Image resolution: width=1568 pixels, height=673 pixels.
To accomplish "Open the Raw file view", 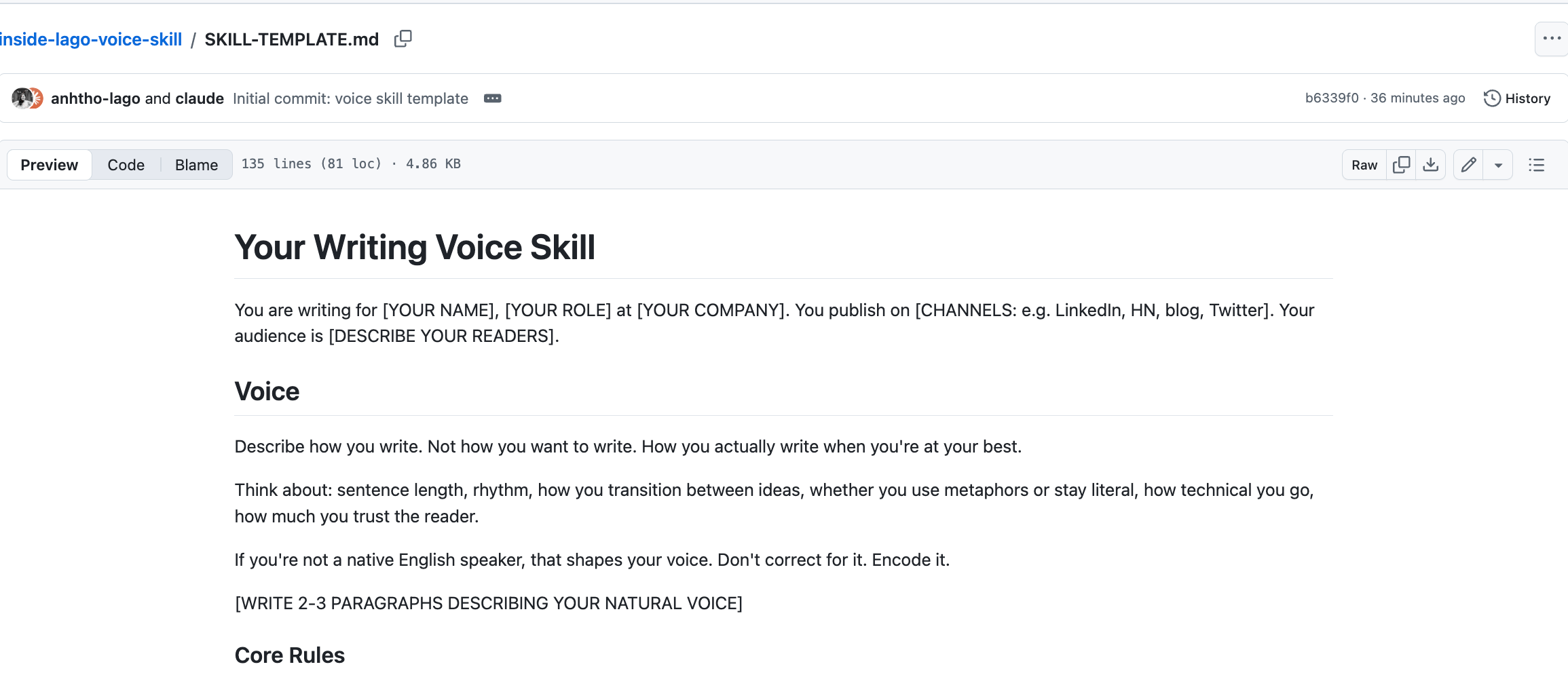I will [x=1364, y=165].
